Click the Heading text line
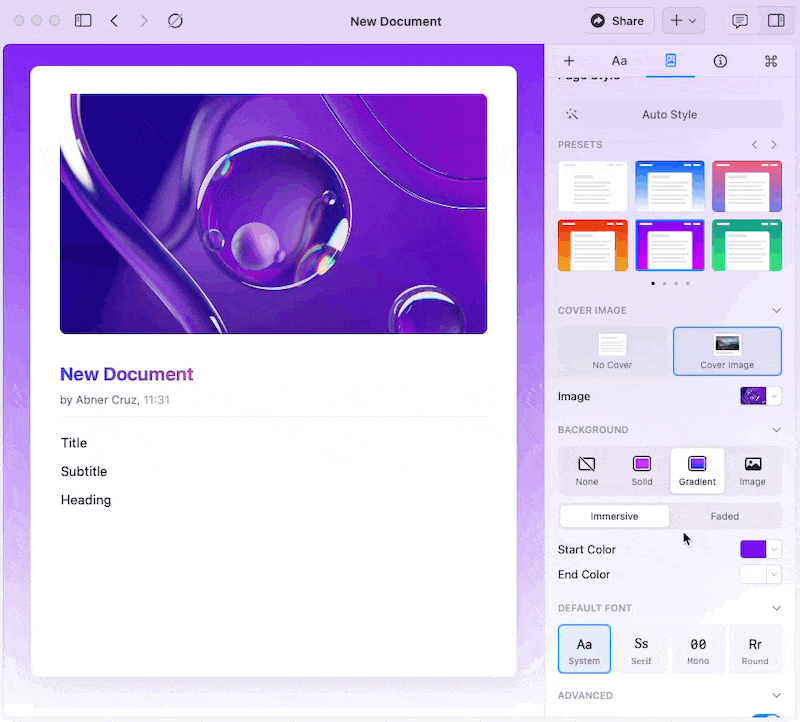Image resolution: width=800 pixels, height=722 pixels. pos(86,500)
